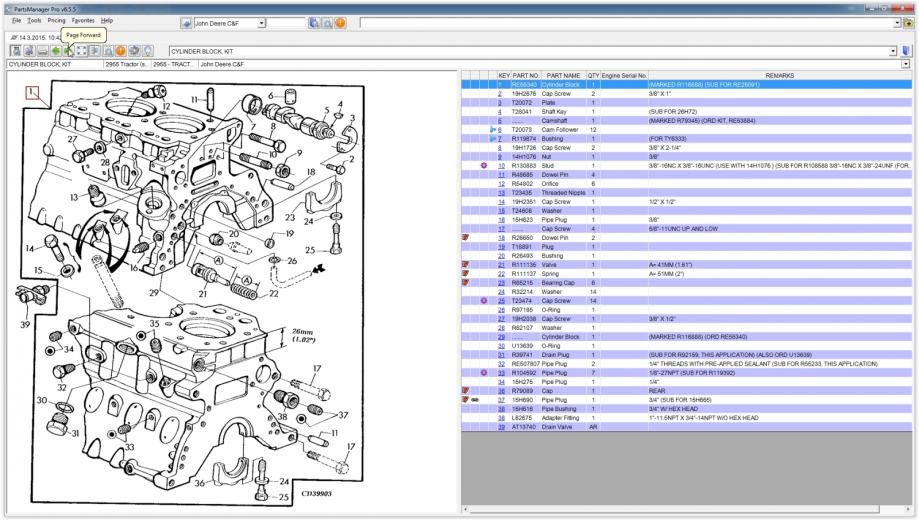Go back with the green left arrow
919x520 pixels.
56,51
